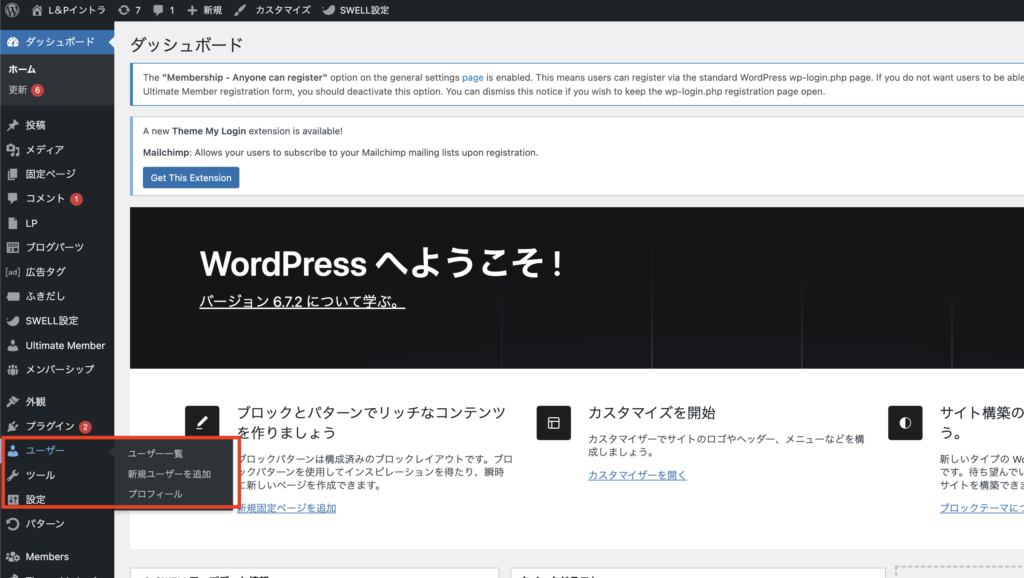This screenshot has height=578, width=1024.
Task: Open プロフィール from the user submenu
Action: pos(155,494)
